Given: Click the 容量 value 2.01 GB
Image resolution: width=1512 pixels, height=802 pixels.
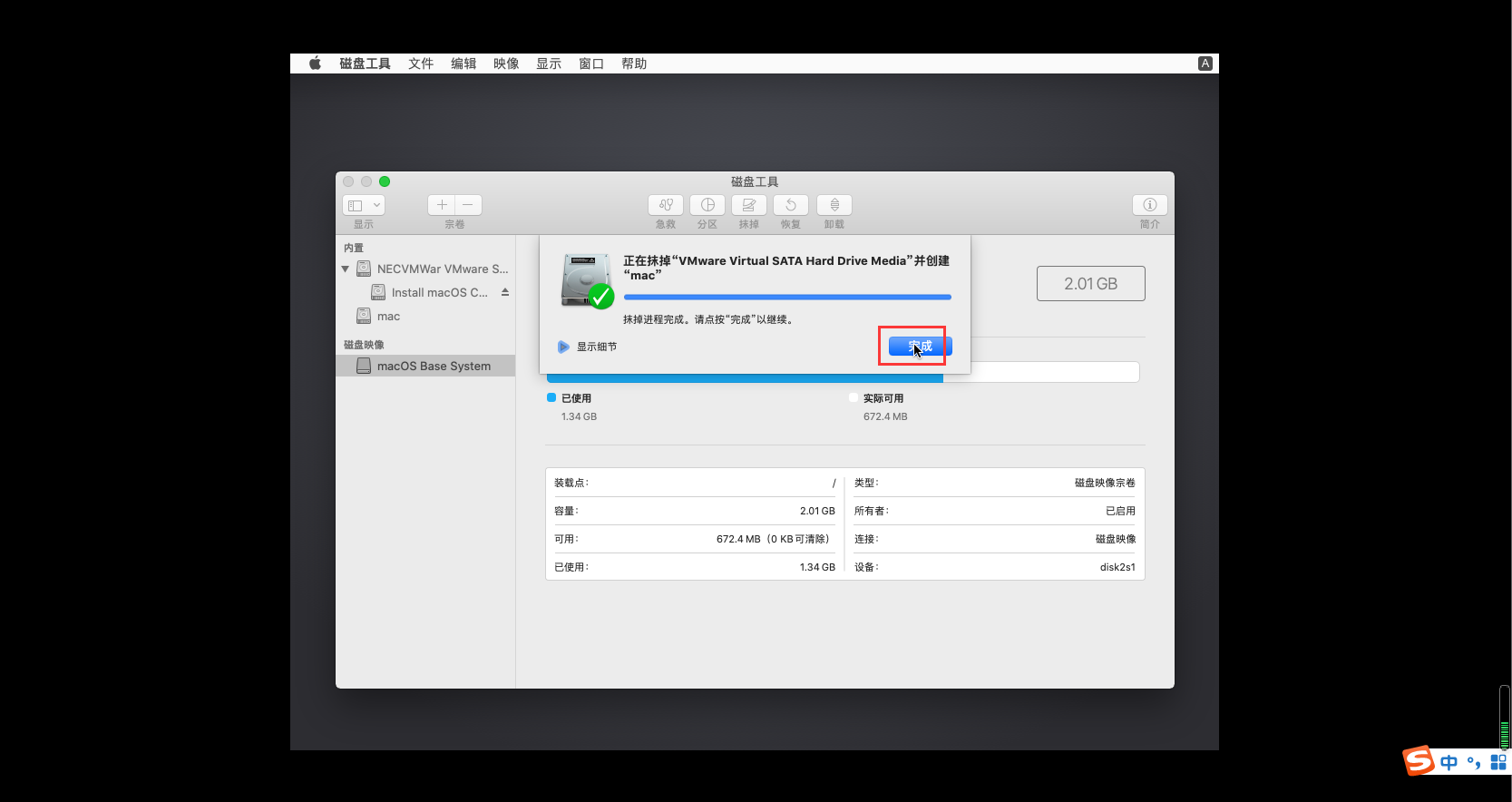Looking at the screenshot, I should pyautogui.click(x=817, y=512).
